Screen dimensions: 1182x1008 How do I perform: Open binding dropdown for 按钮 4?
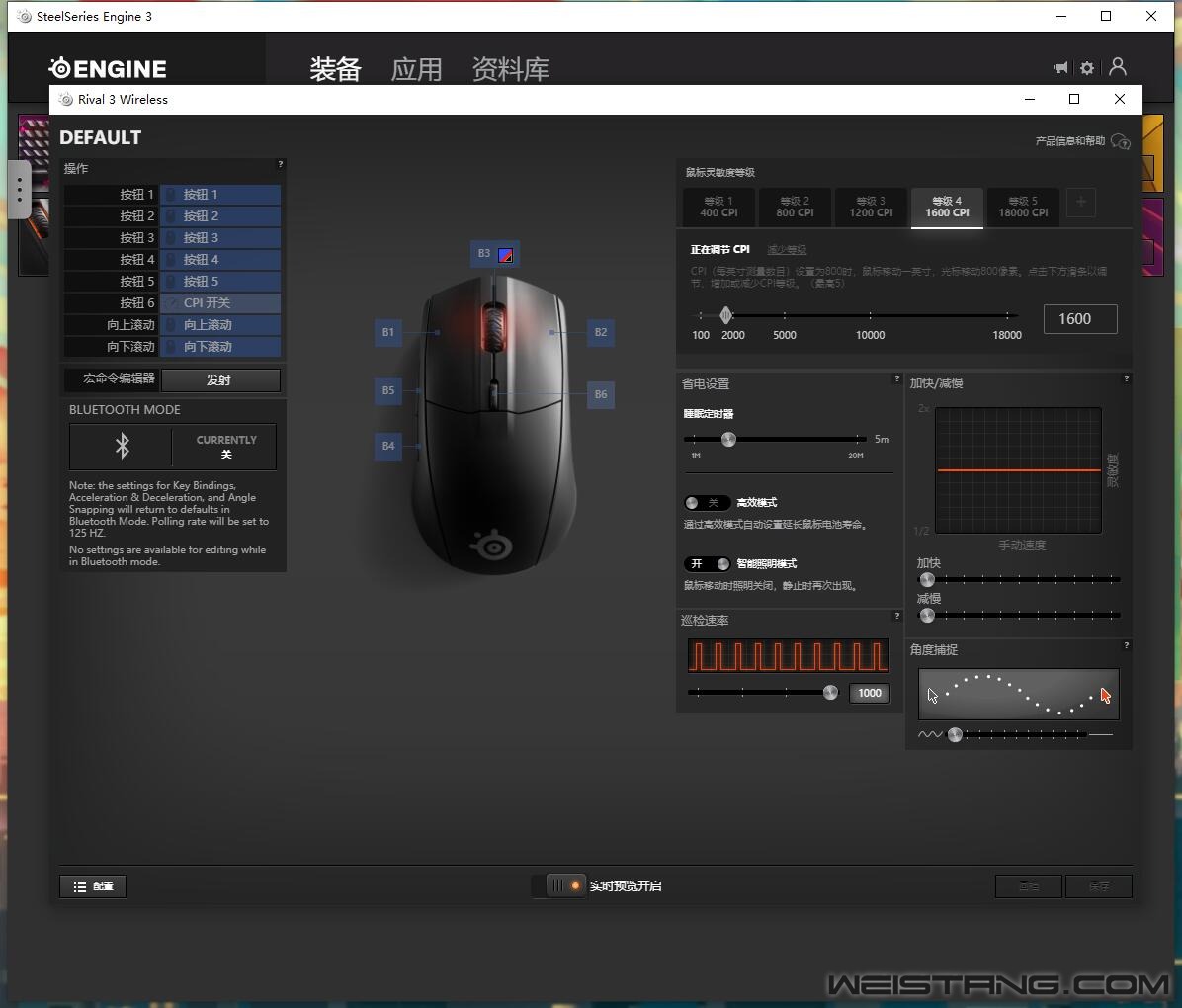point(220,260)
